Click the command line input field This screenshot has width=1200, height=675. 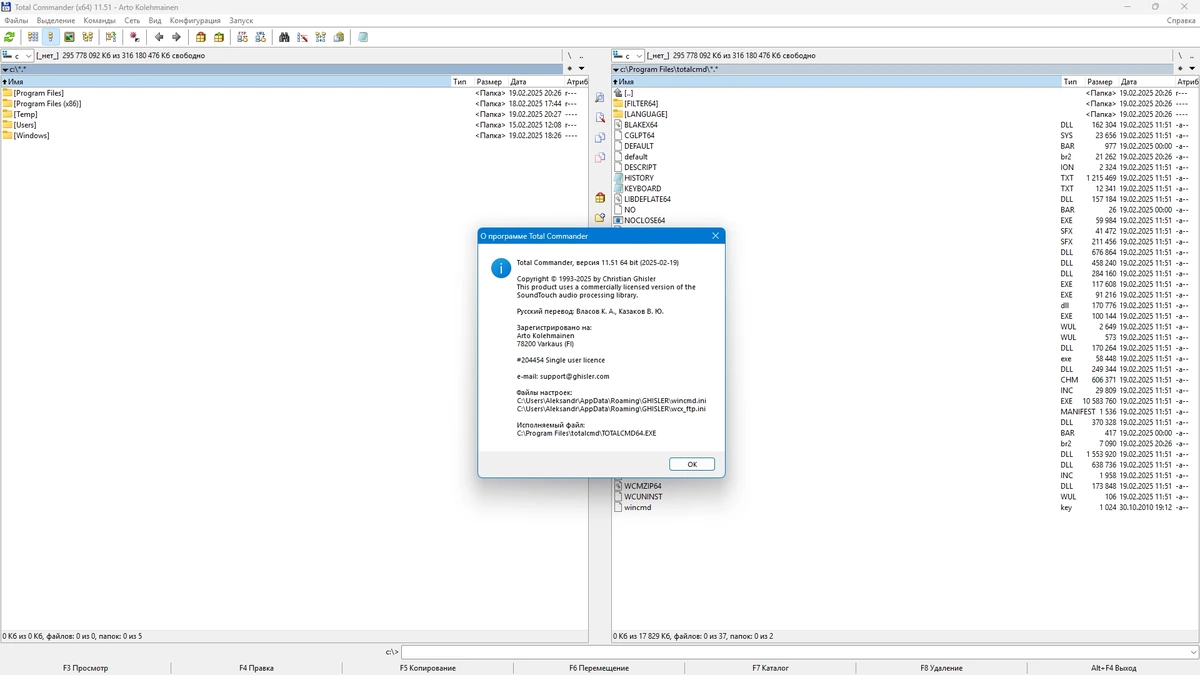(798, 652)
